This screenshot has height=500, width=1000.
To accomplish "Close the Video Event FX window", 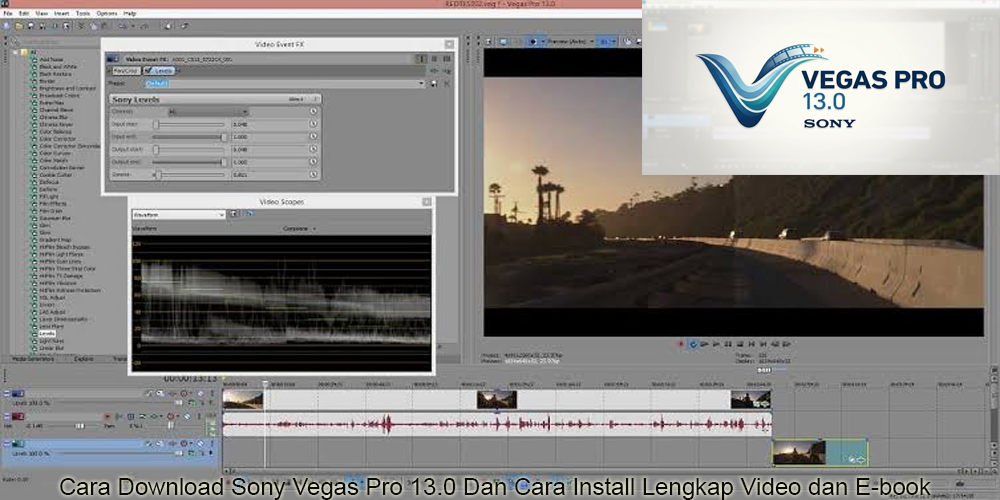I will click(450, 44).
